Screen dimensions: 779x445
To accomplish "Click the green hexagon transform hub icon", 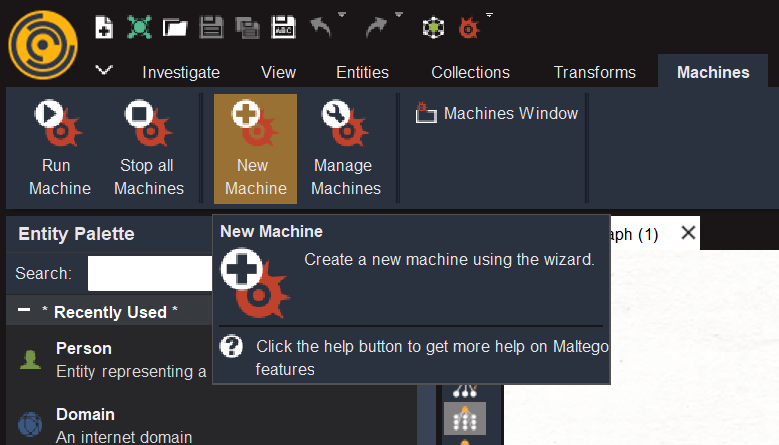I will (433, 28).
